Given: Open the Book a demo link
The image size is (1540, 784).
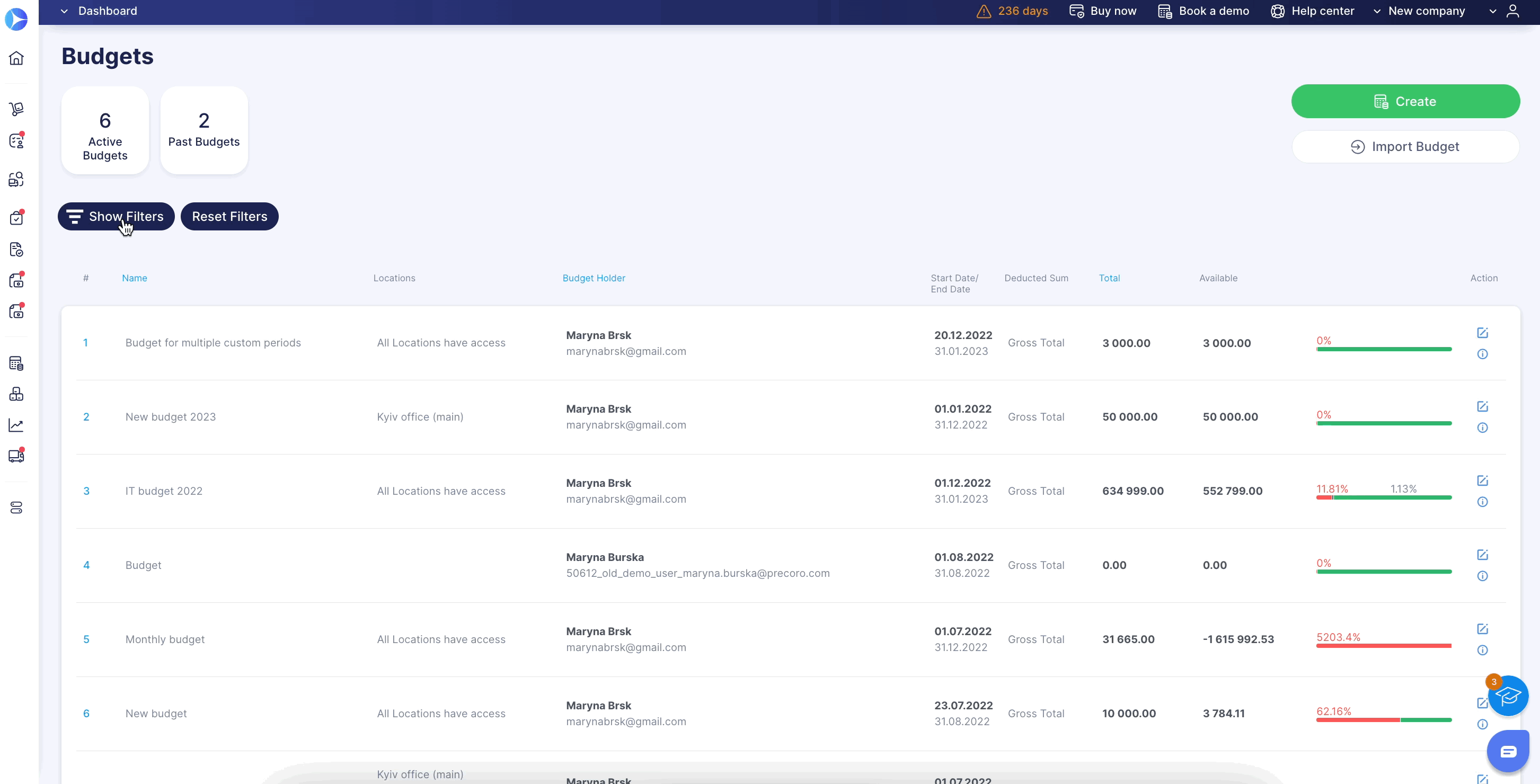Looking at the screenshot, I should click(1203, 11).
